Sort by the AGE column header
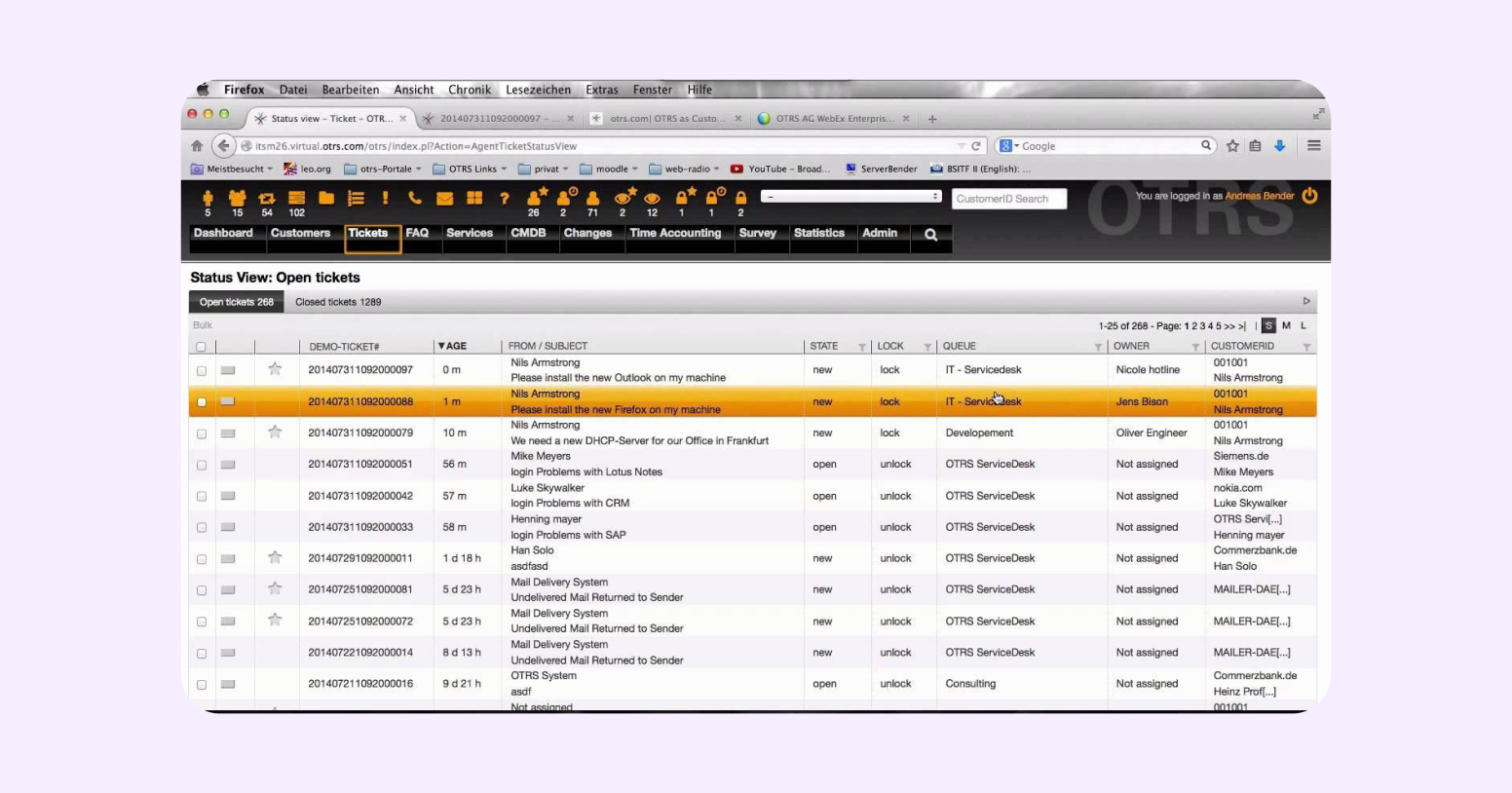 click(452, 346)
